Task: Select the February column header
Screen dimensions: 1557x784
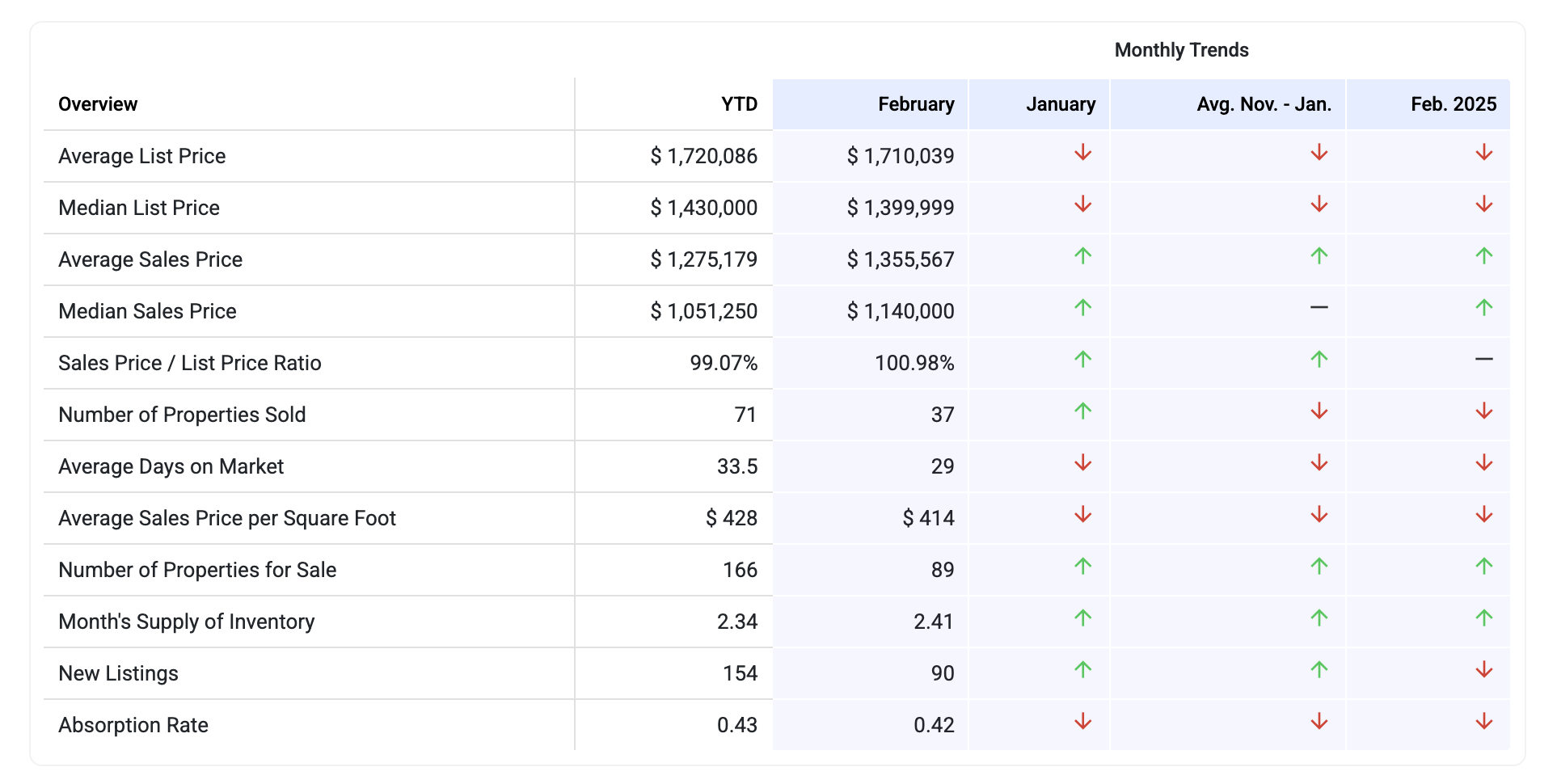Action: coord(916,104)
